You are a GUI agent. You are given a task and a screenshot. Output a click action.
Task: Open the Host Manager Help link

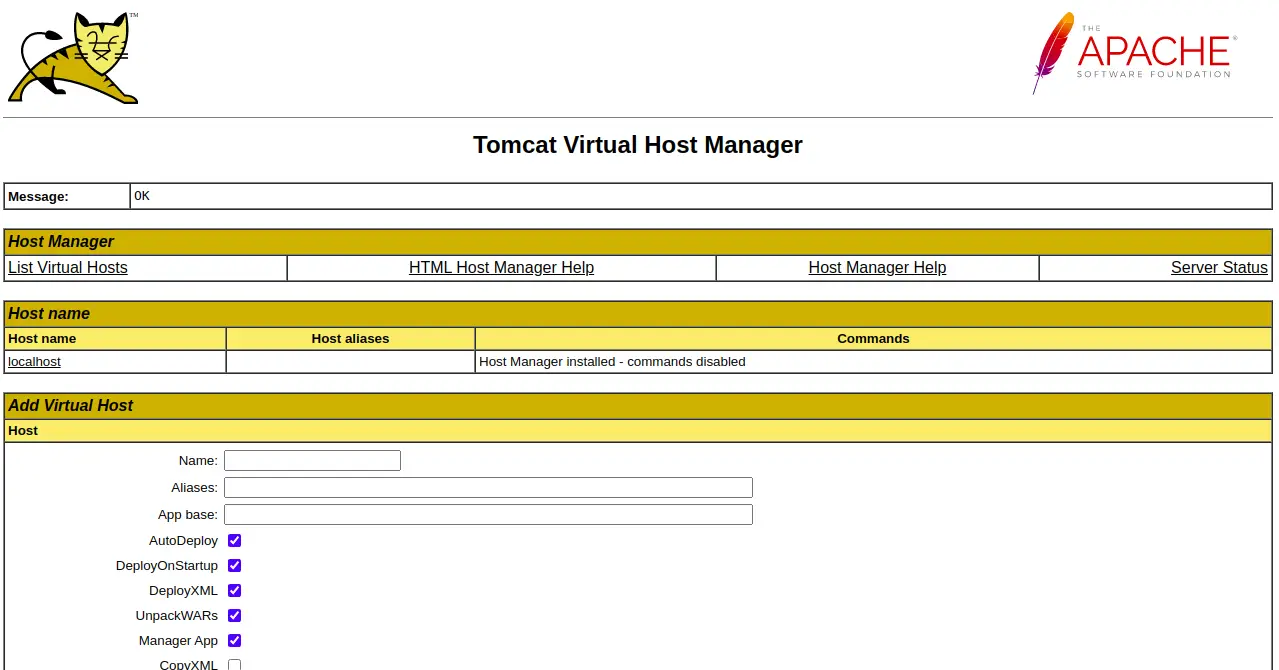(x=877, y=268)
